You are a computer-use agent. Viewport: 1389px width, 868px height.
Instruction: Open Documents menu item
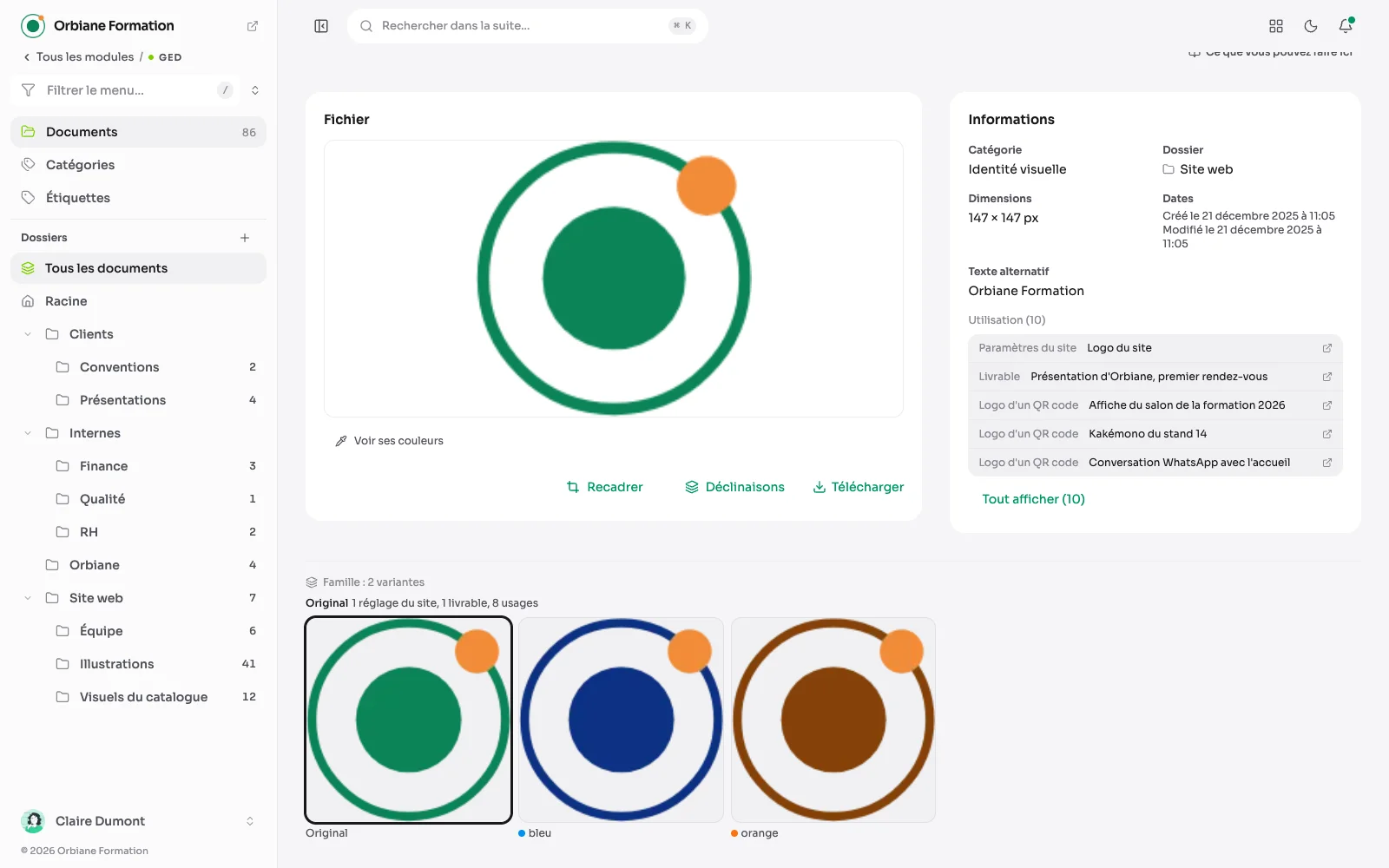click(138, 132)
